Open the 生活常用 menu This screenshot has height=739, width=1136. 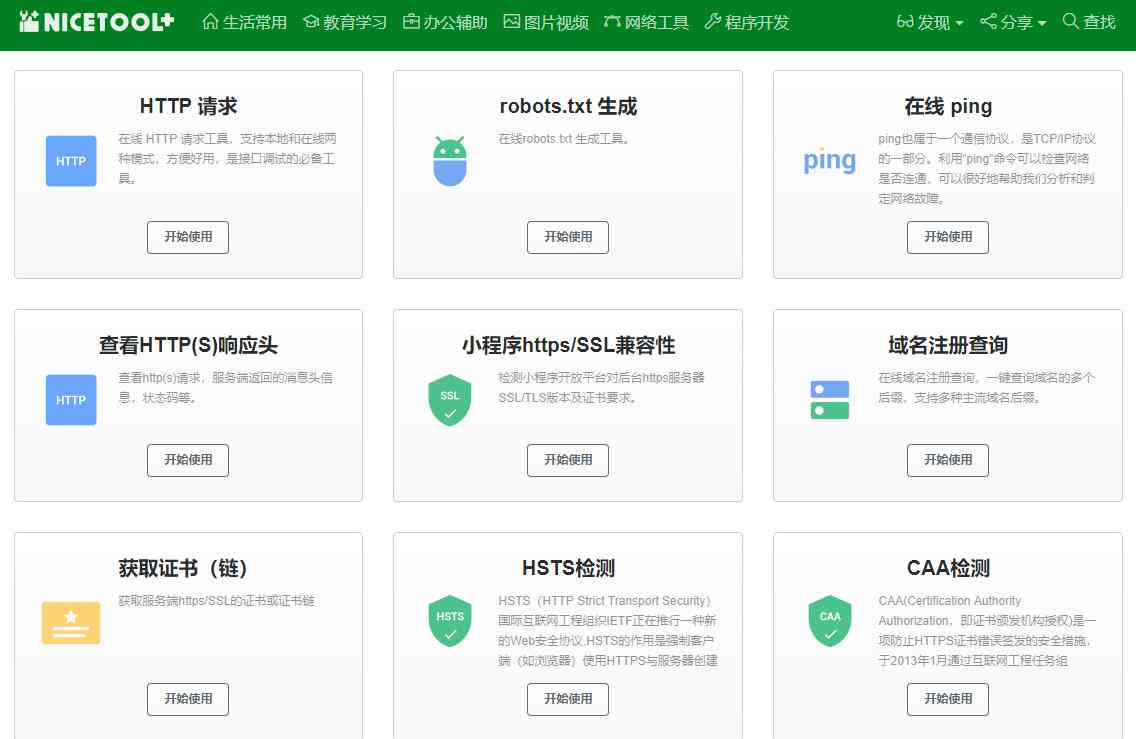point(245,22)
